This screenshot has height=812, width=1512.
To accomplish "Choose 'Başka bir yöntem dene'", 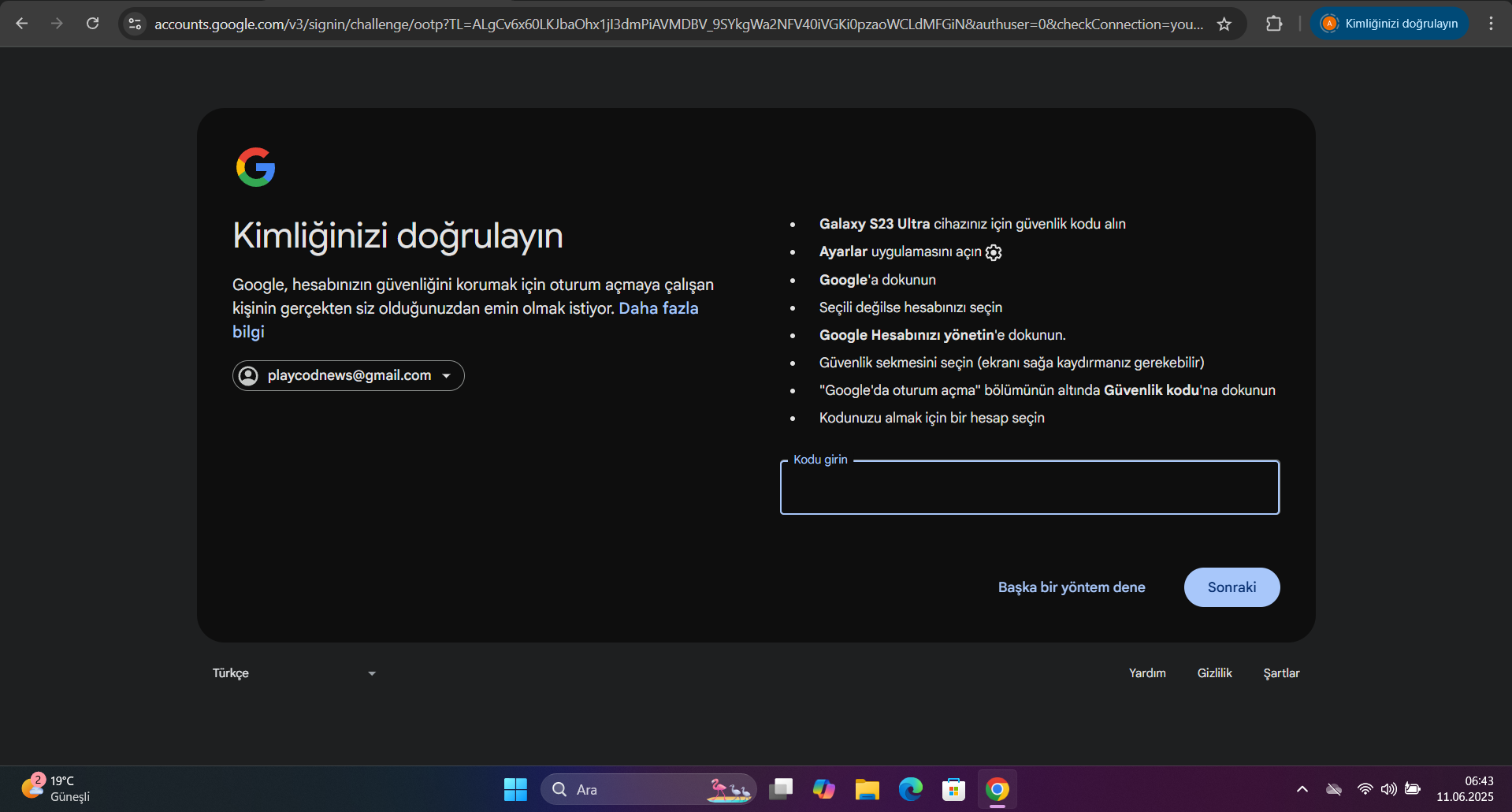I will (1072, 587).
